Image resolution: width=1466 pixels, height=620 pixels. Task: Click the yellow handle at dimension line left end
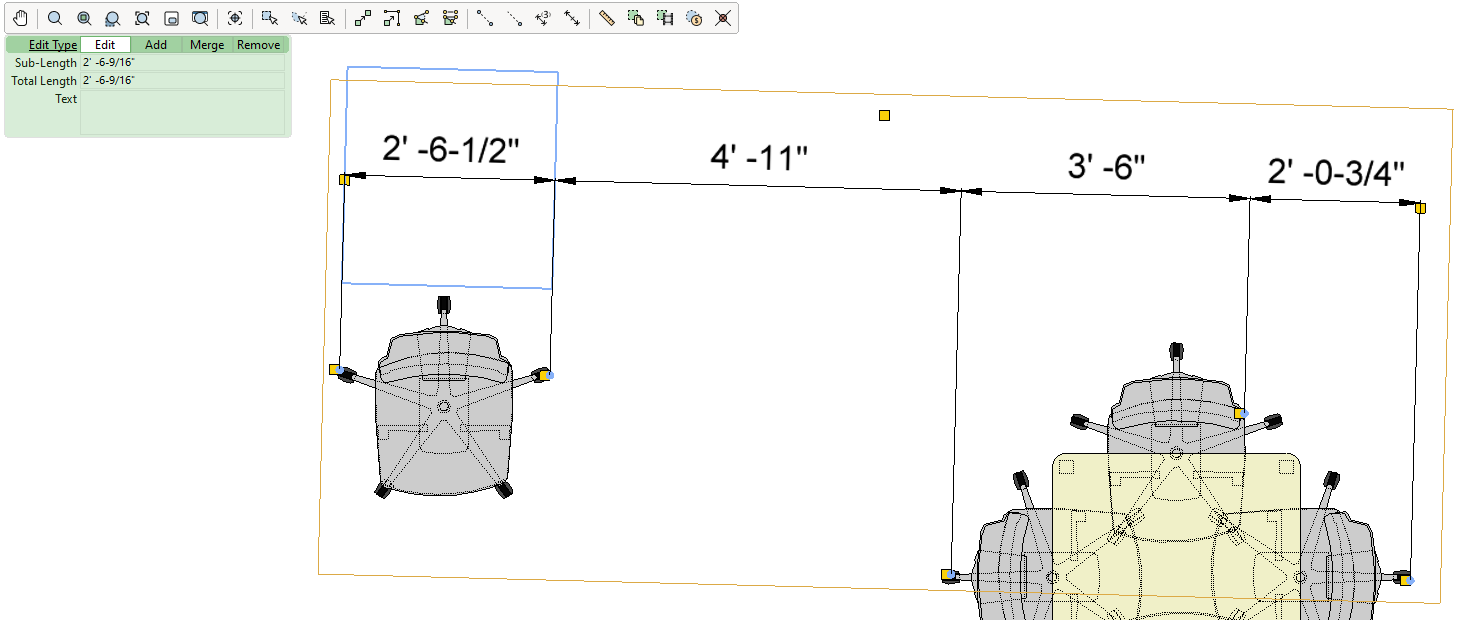click(x=344, y=180)
